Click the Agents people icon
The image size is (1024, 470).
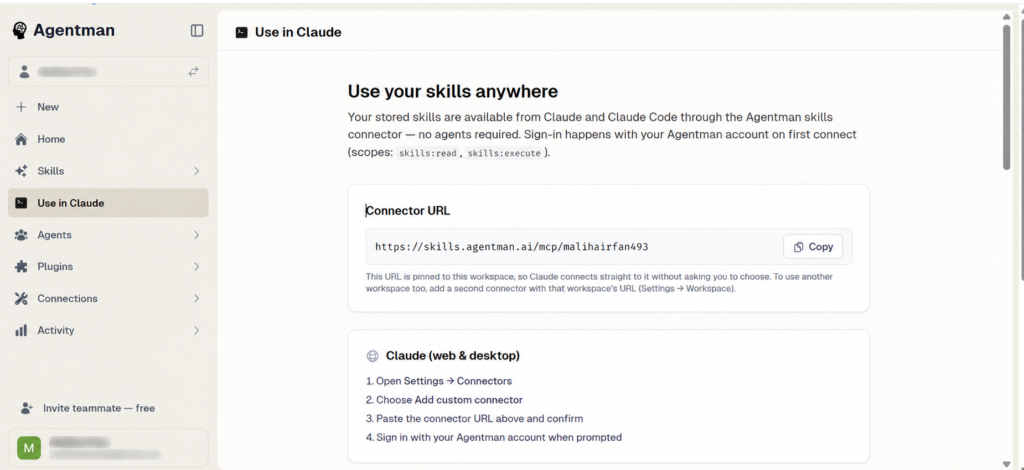pyautogui.click(x=21, y=235)
